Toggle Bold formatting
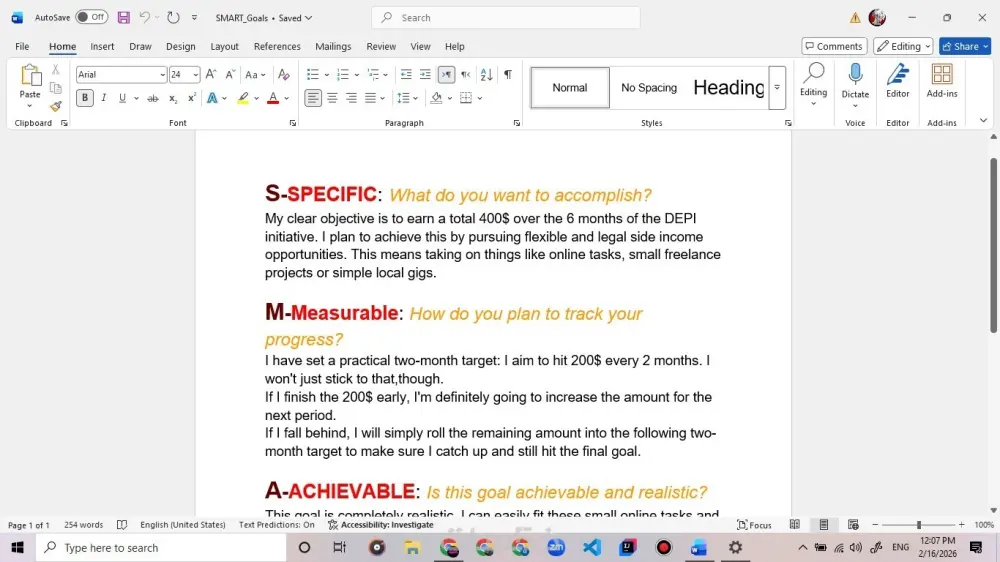 point(84,98)
